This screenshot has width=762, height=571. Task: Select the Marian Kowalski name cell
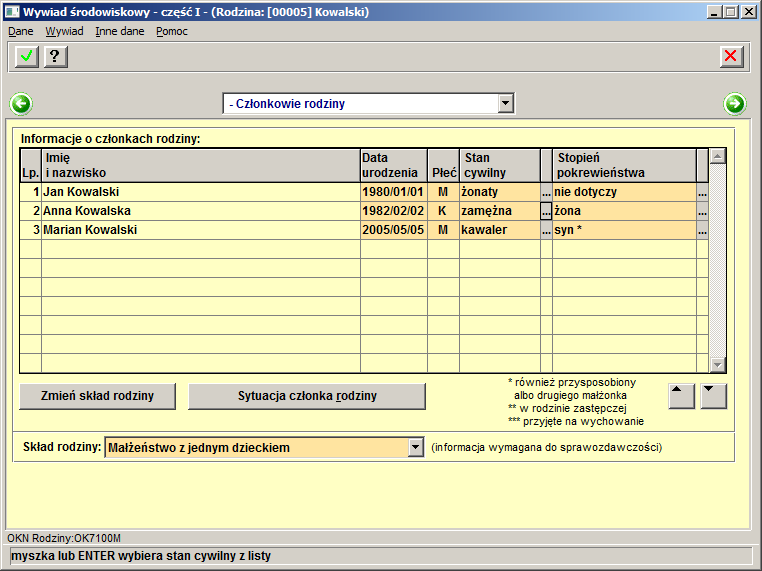tap(201, 230)
